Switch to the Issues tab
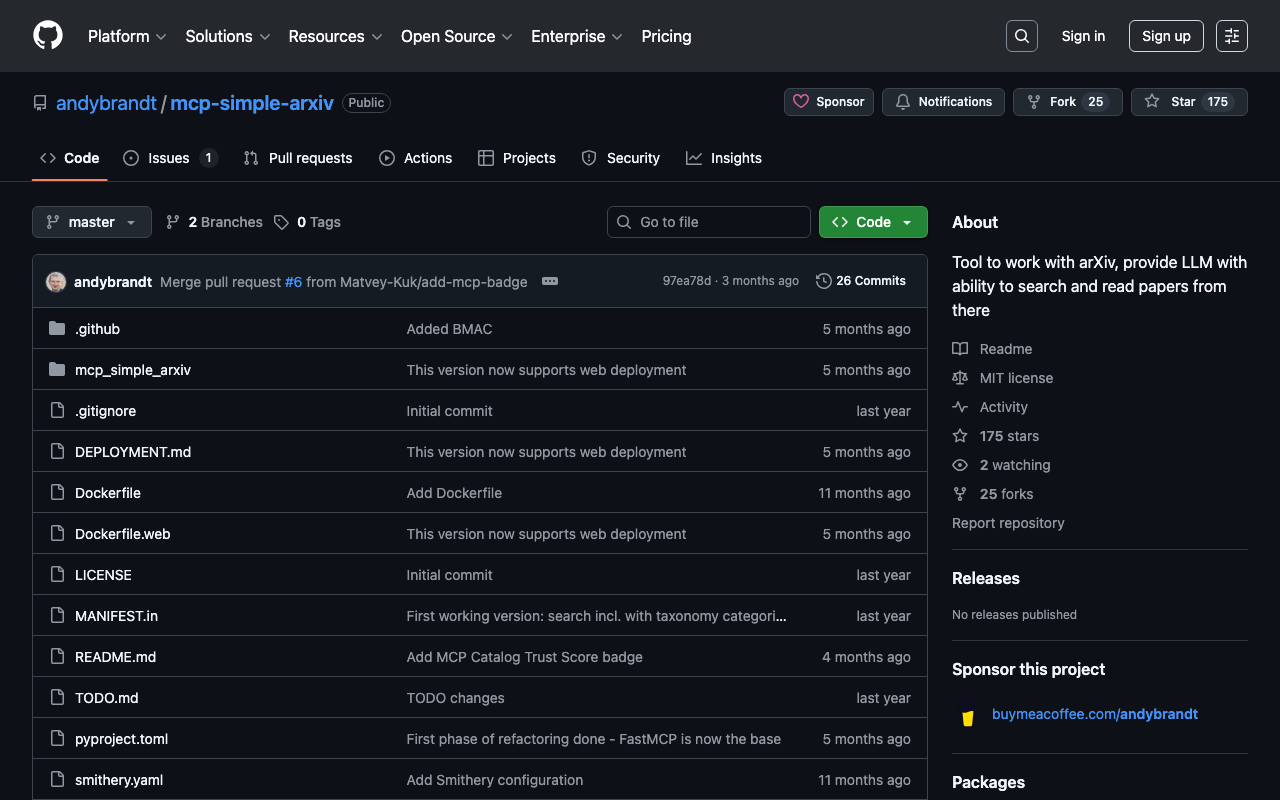 tap(169, 158)
